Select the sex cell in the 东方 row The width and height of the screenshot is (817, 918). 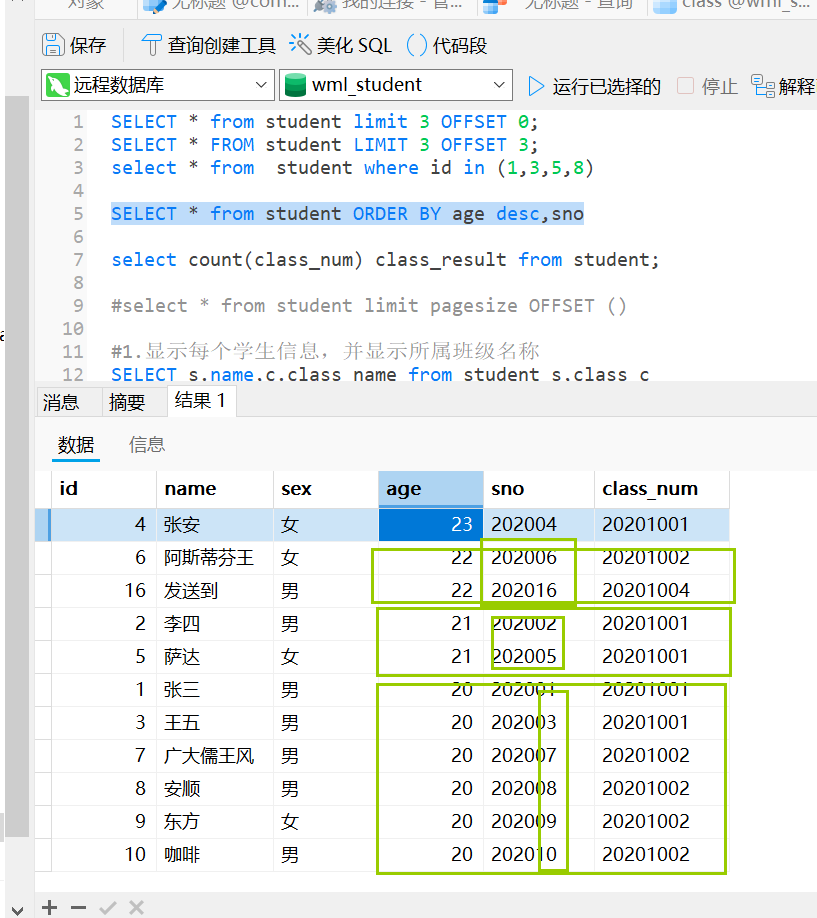click(x=326, y=821)
